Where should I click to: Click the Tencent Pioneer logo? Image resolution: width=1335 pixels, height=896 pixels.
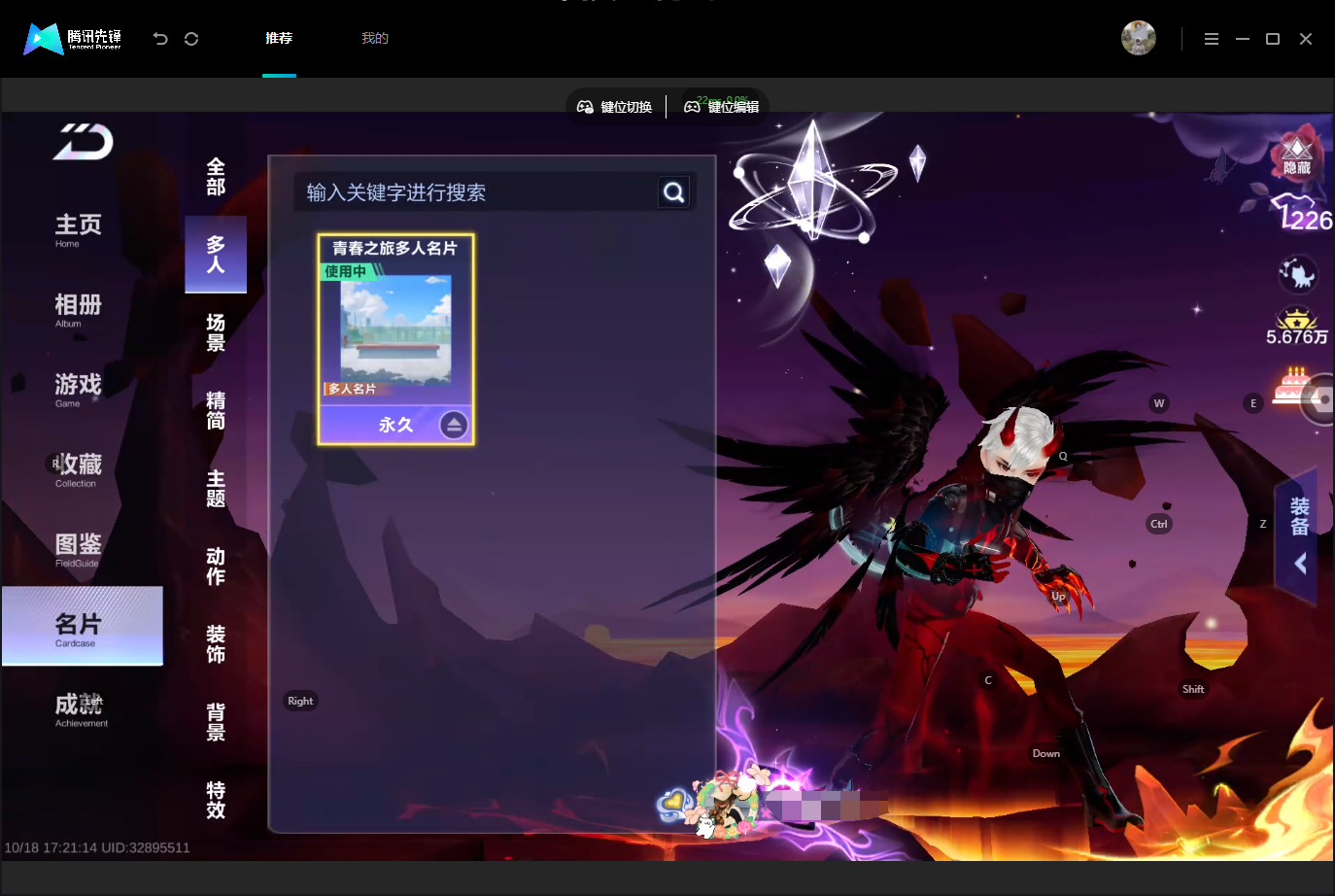coord(73,39)
